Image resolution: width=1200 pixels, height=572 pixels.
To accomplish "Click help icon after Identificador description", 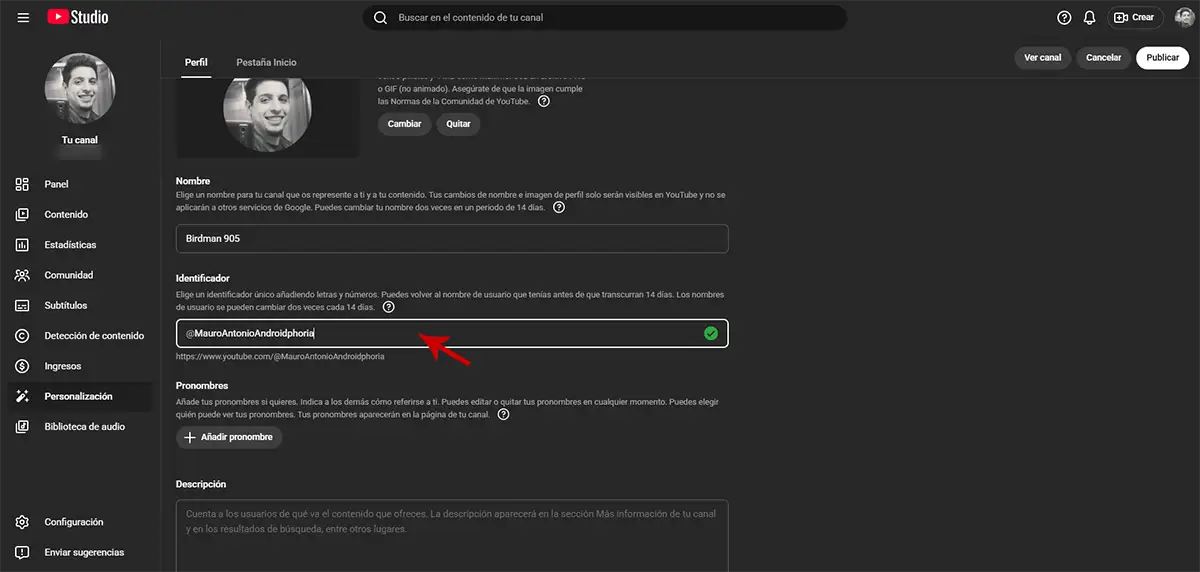I will point(388,306).
